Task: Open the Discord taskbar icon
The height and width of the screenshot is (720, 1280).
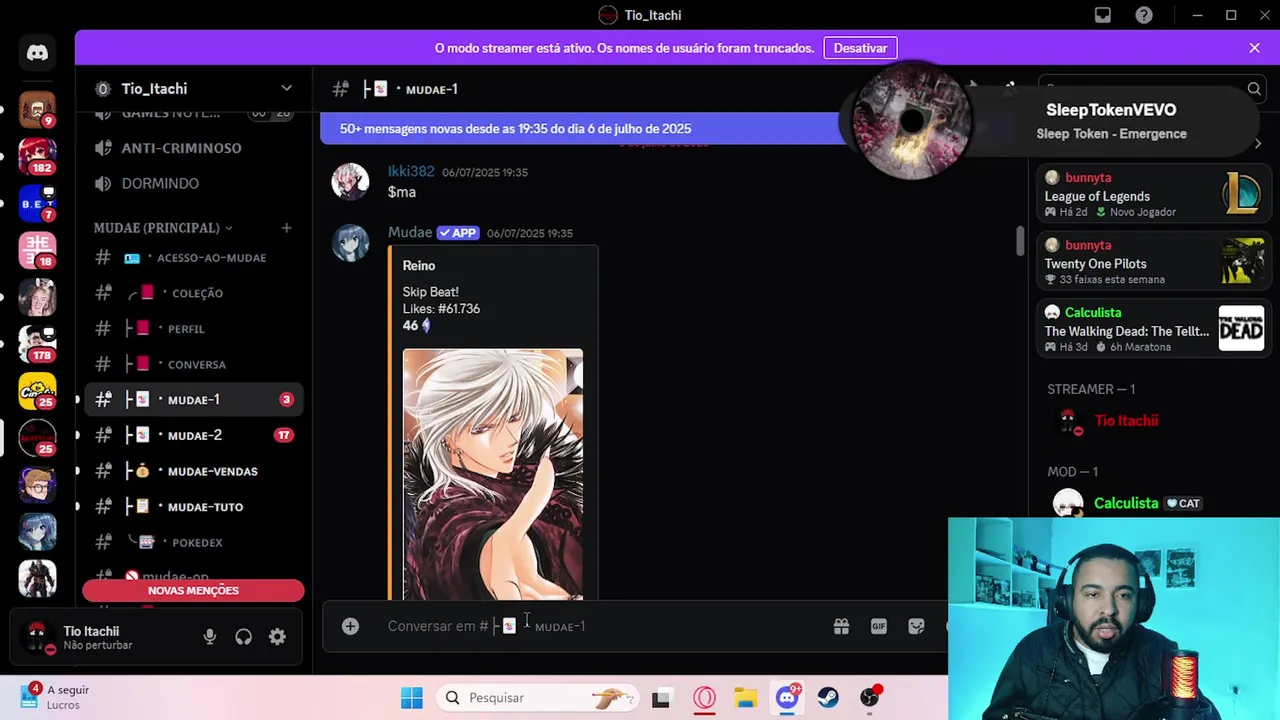Action: pyautogui.click(x=787, y=698)
